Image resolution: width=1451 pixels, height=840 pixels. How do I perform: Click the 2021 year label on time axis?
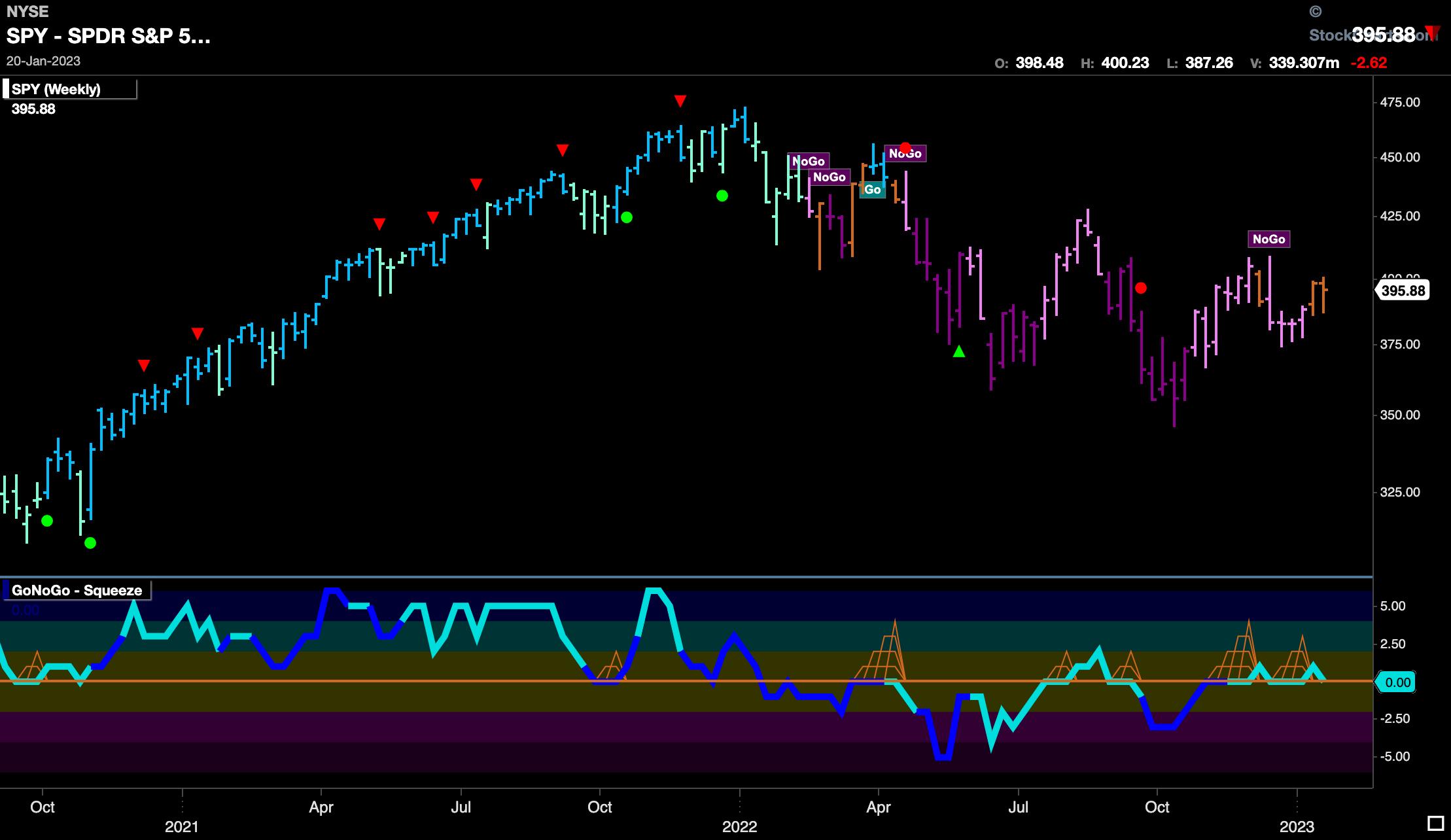pos(182,827)
